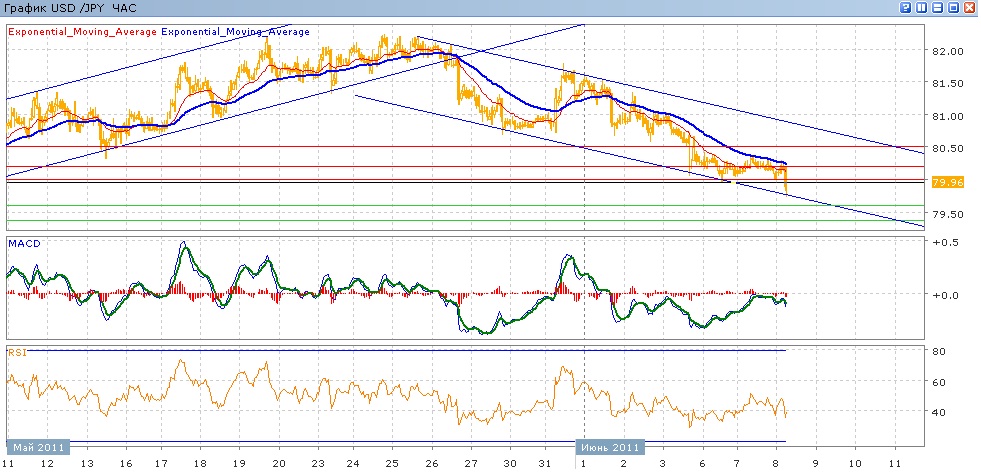Image resolution: width=981 pixels, height=474 pixels.
Task: Click the 79.50 price axis label
Action: pos(948,214)
